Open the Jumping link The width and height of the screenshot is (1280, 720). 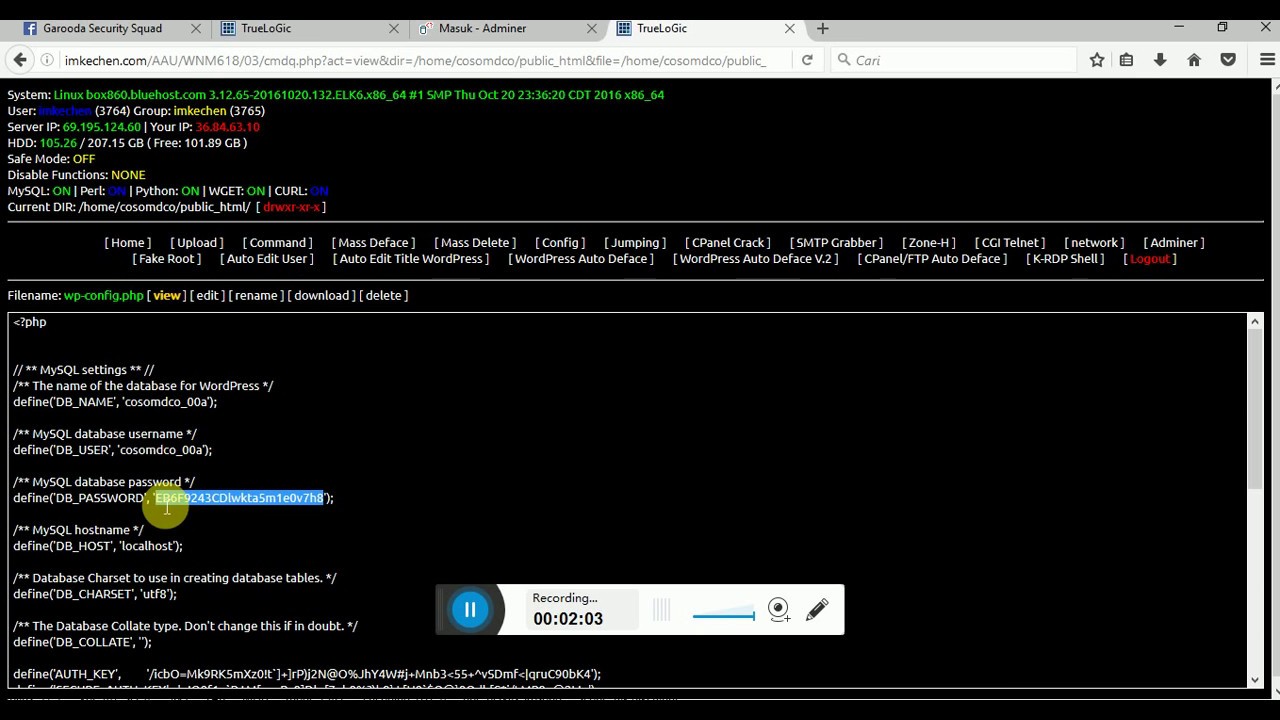[635, 243]
